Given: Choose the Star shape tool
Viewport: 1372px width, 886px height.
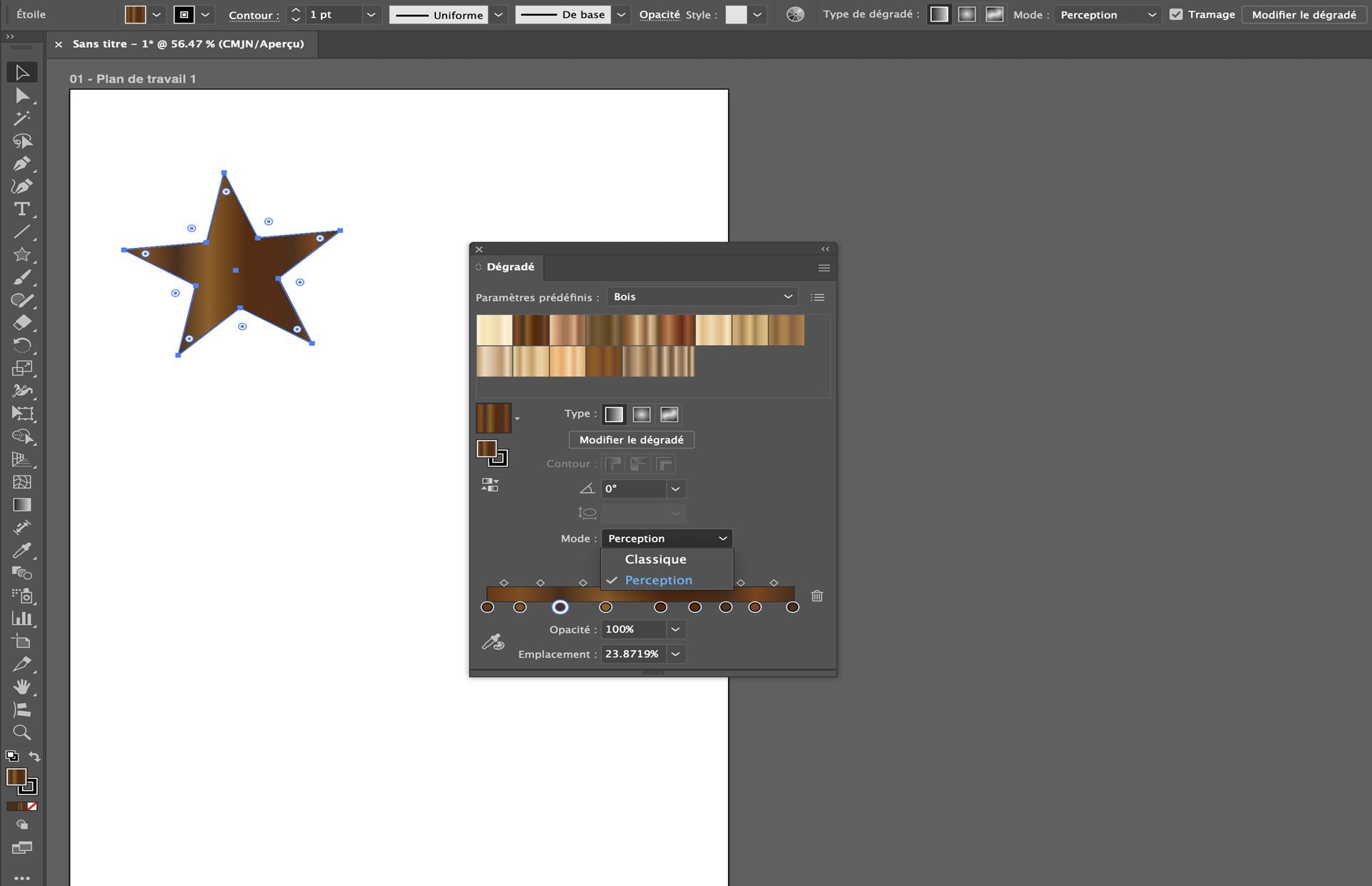Looking at the screenshot, I should point(21,254).
